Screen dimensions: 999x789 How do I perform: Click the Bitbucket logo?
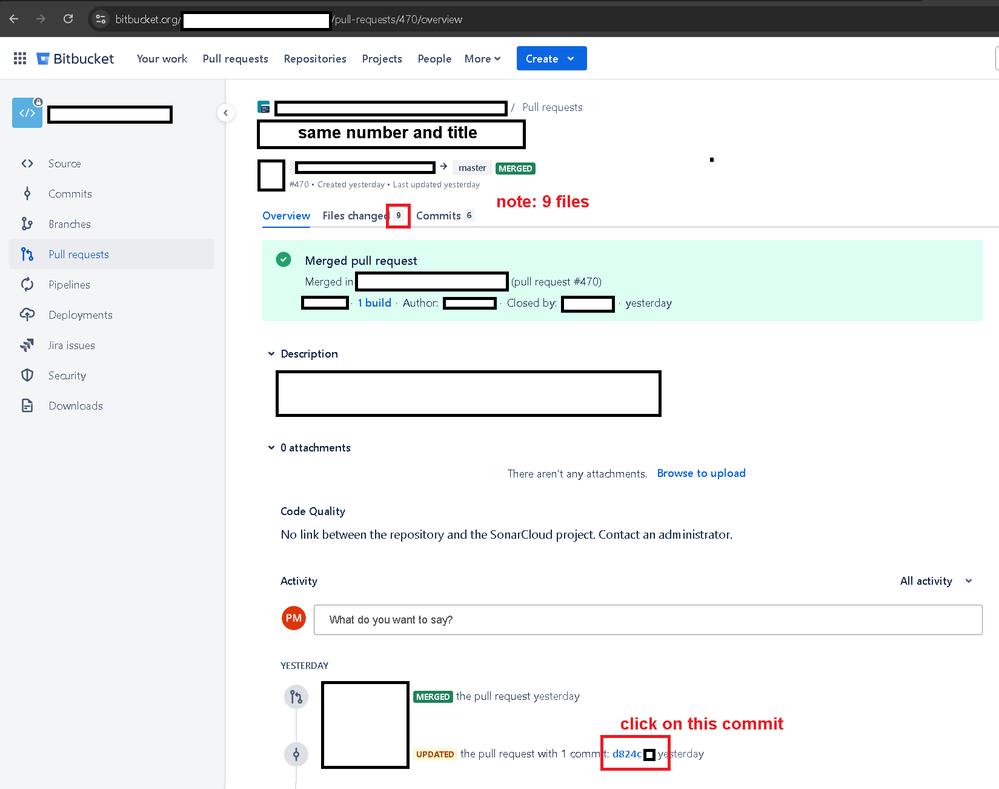point(75,59)
